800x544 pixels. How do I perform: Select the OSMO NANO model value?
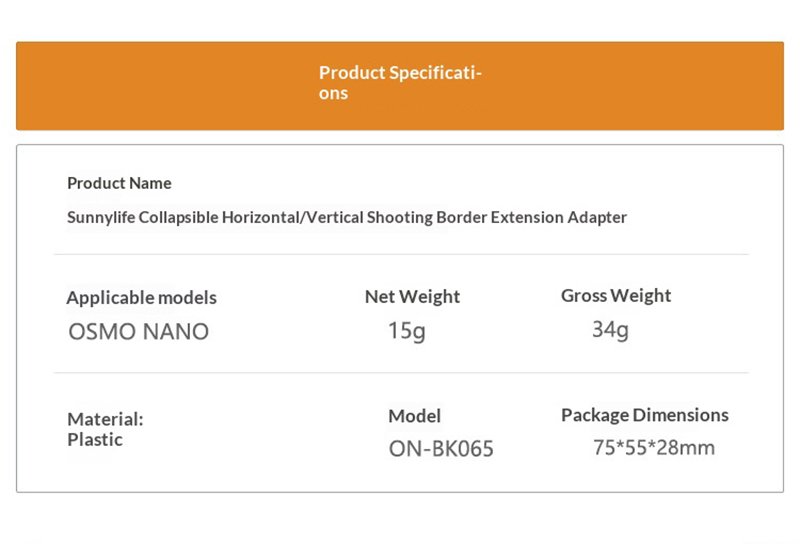point(138,331)
